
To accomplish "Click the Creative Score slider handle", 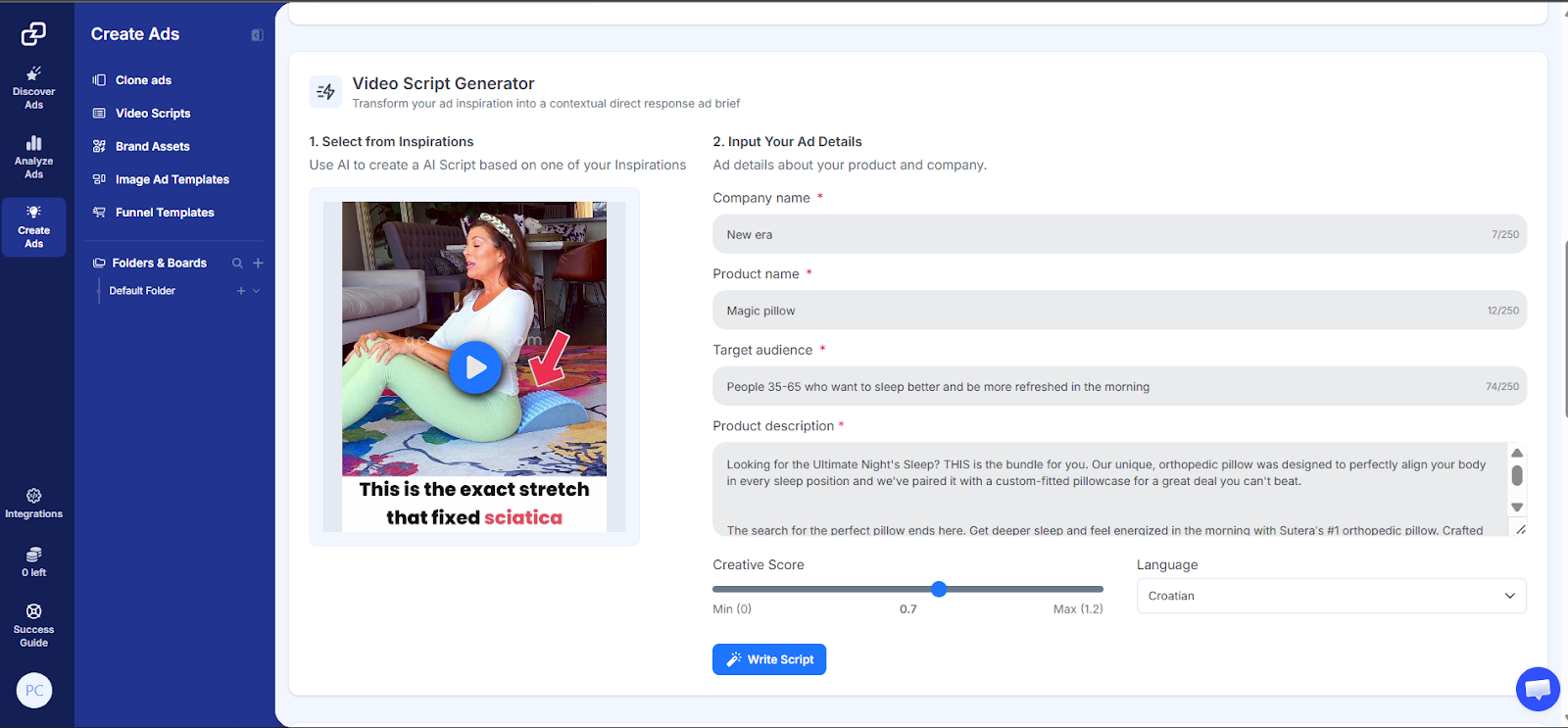I will (x=939, y=589).
